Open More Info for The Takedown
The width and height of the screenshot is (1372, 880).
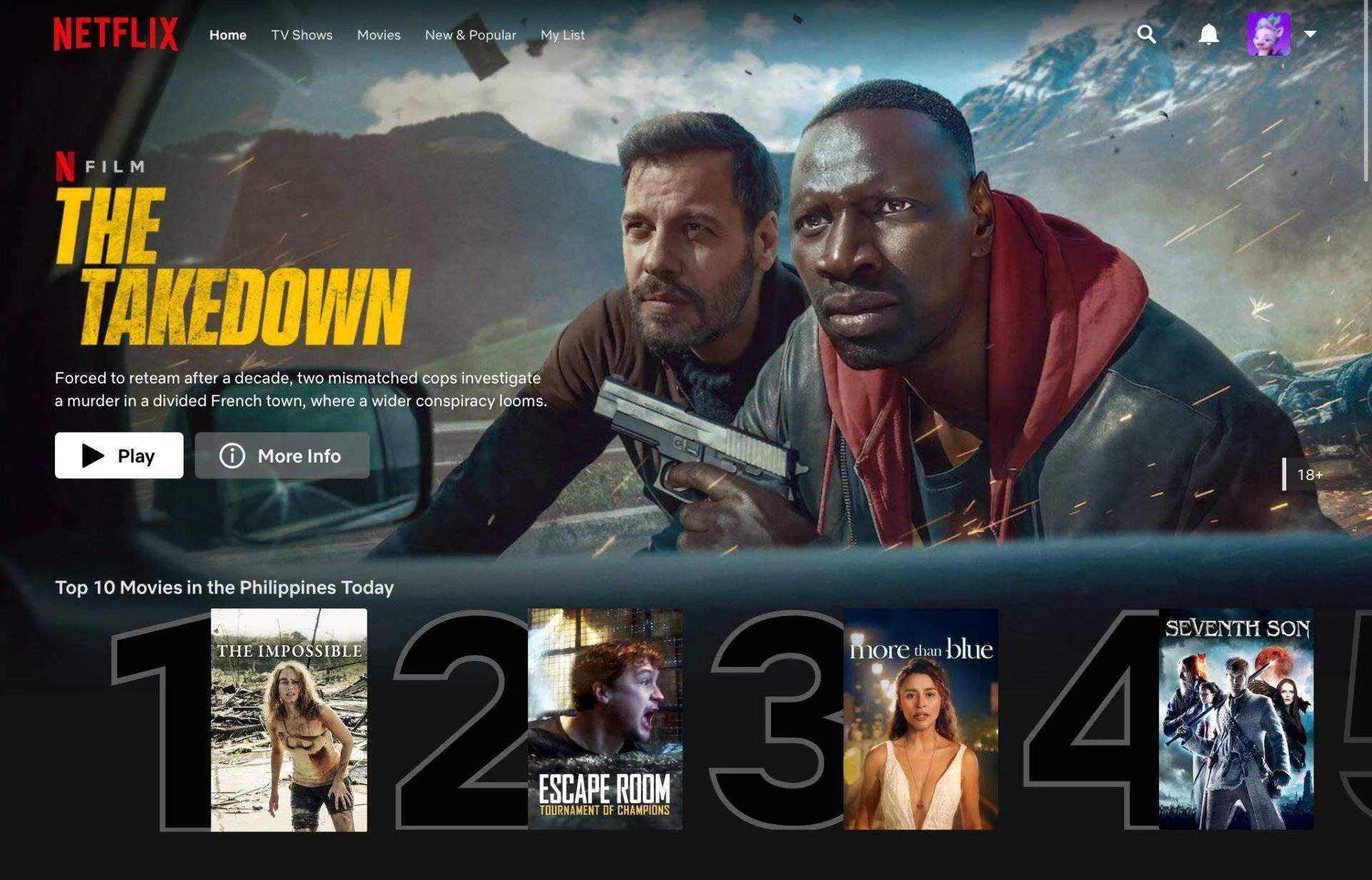(282, 455)
